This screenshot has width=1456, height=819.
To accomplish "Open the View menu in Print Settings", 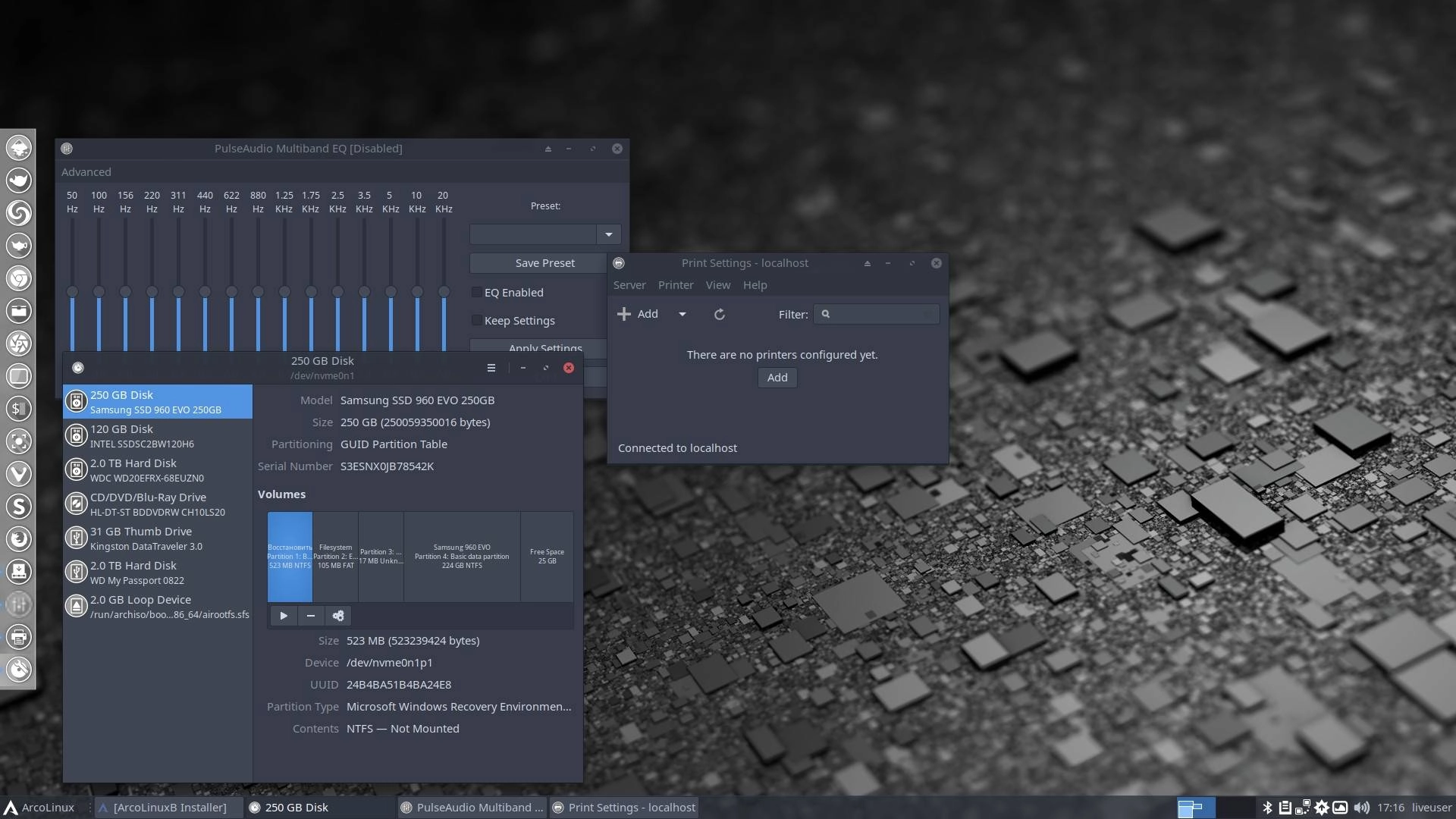I will coord(718,285).
